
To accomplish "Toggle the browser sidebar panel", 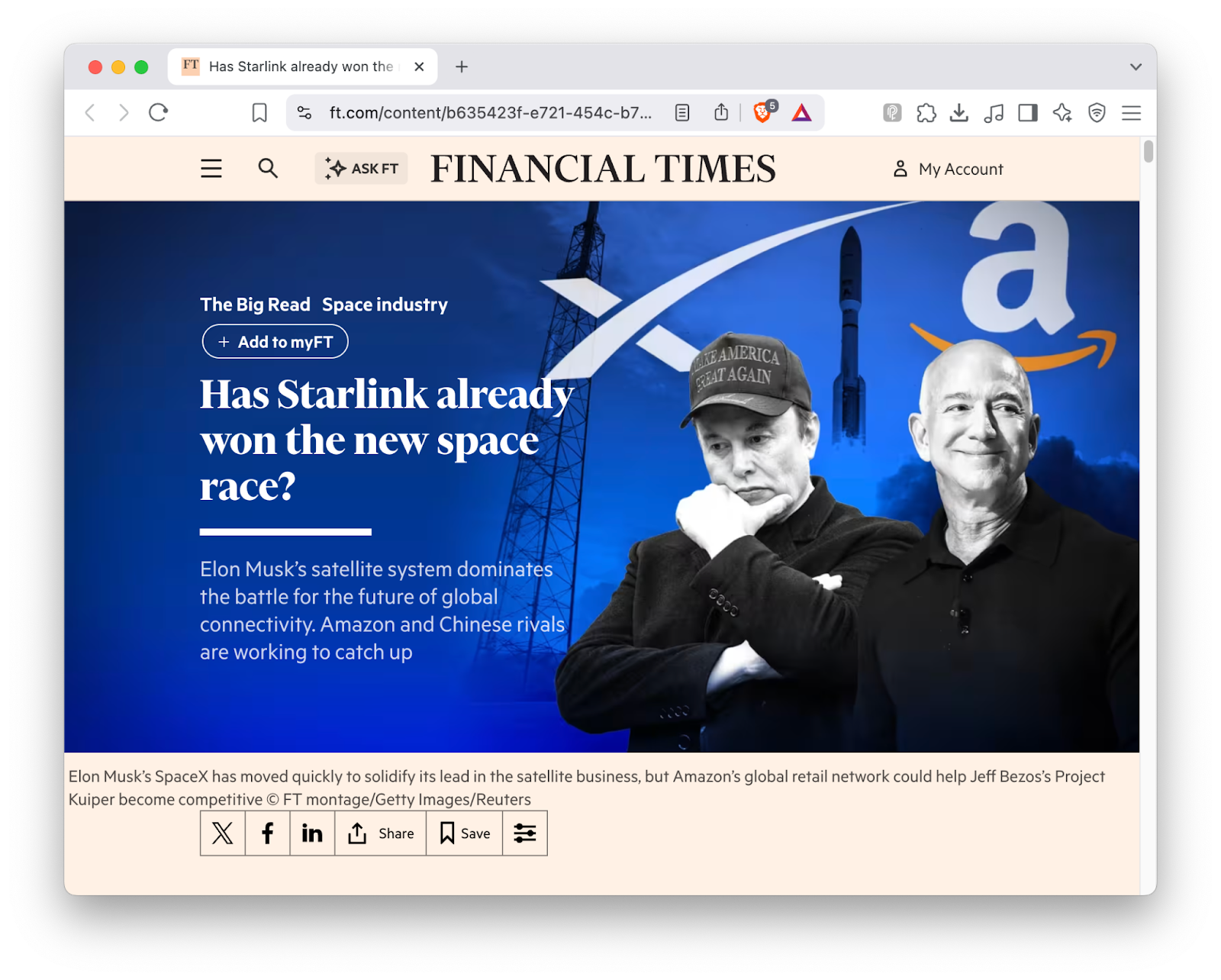I will click(1028, 113).
